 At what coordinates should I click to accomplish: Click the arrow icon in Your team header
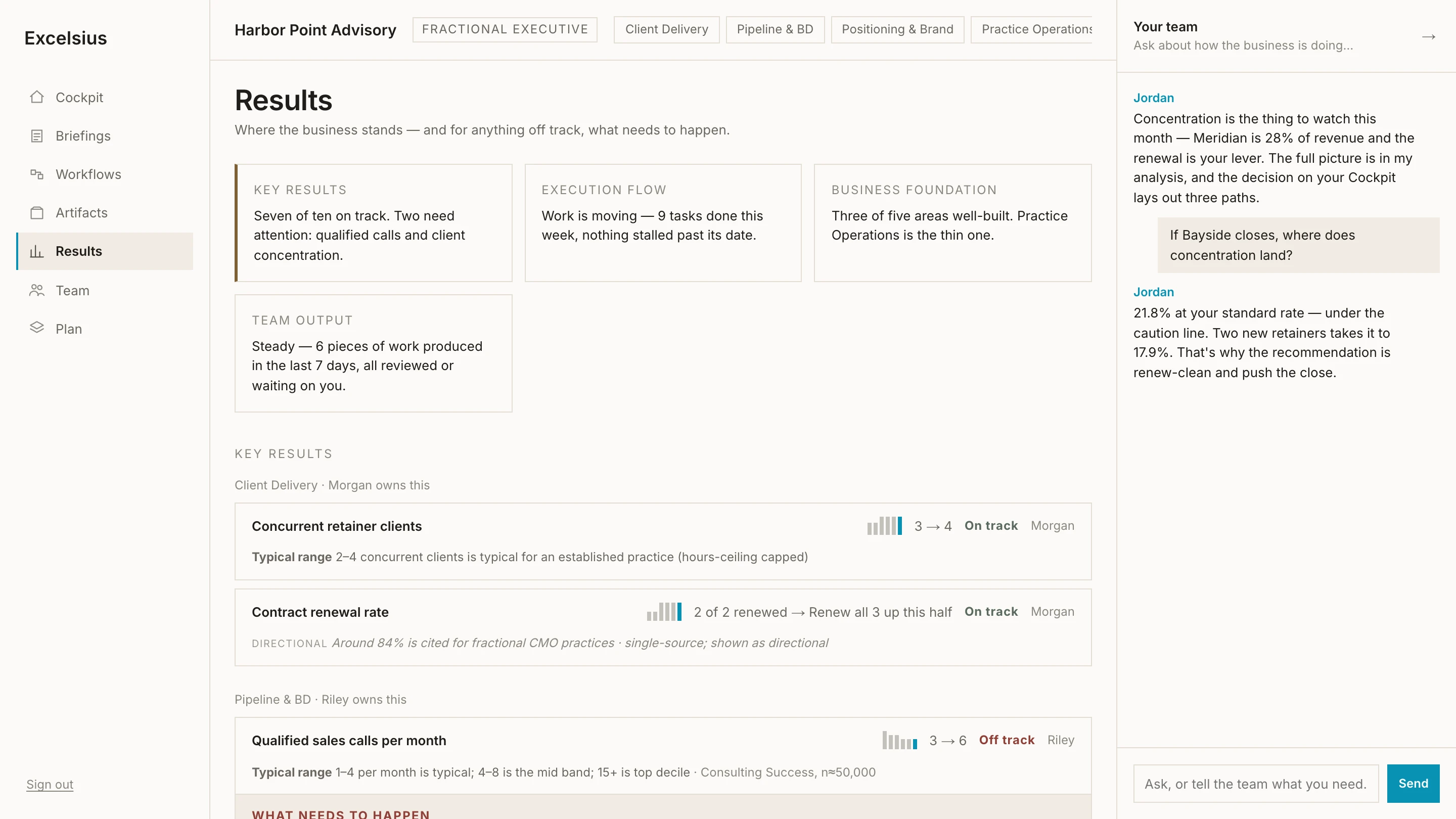[1428, 37]
